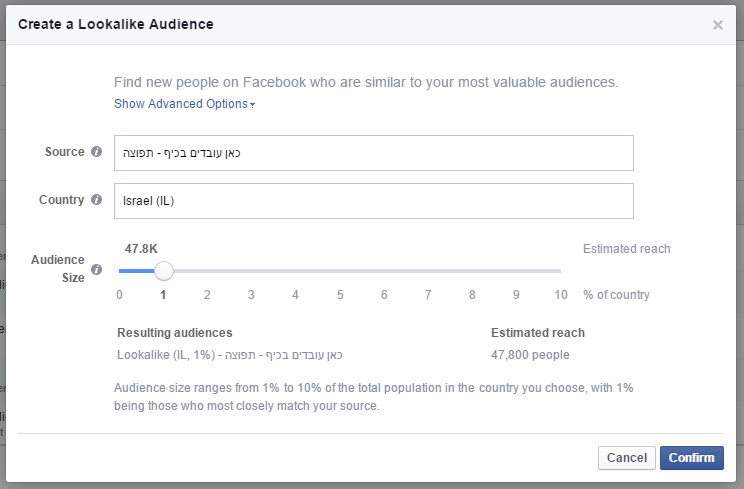744x489 pixels.
Task: Click the info icon next to Source
Action: [x=96, y=152]
